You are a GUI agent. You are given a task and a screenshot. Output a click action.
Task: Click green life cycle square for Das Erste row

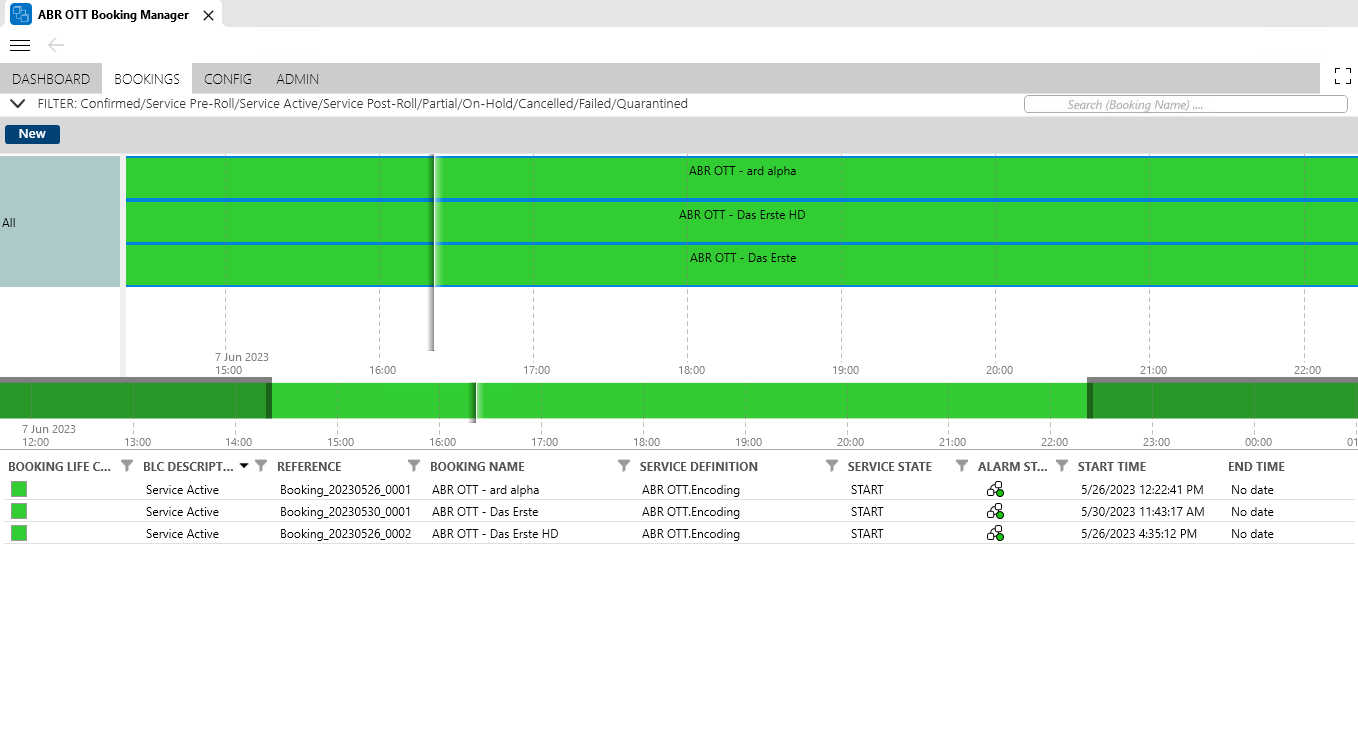point(19,511)
